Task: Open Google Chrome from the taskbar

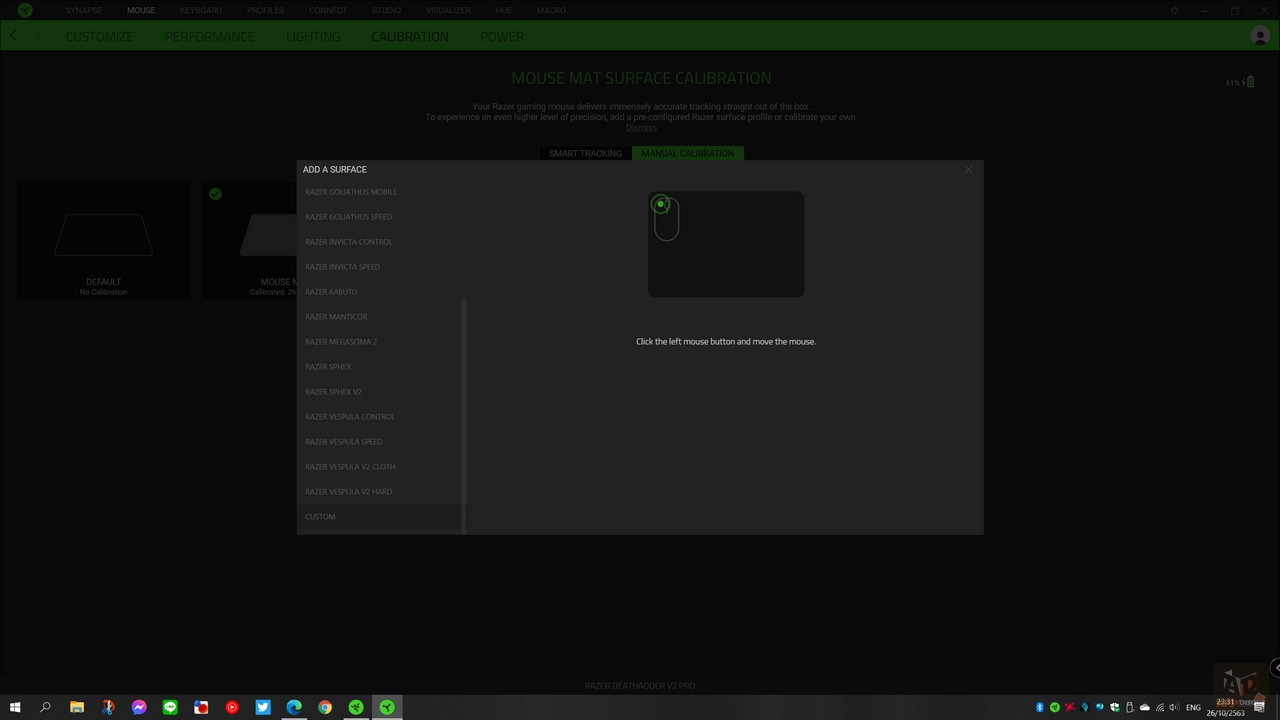Action: pyautogui.click(x=325, y=707)
